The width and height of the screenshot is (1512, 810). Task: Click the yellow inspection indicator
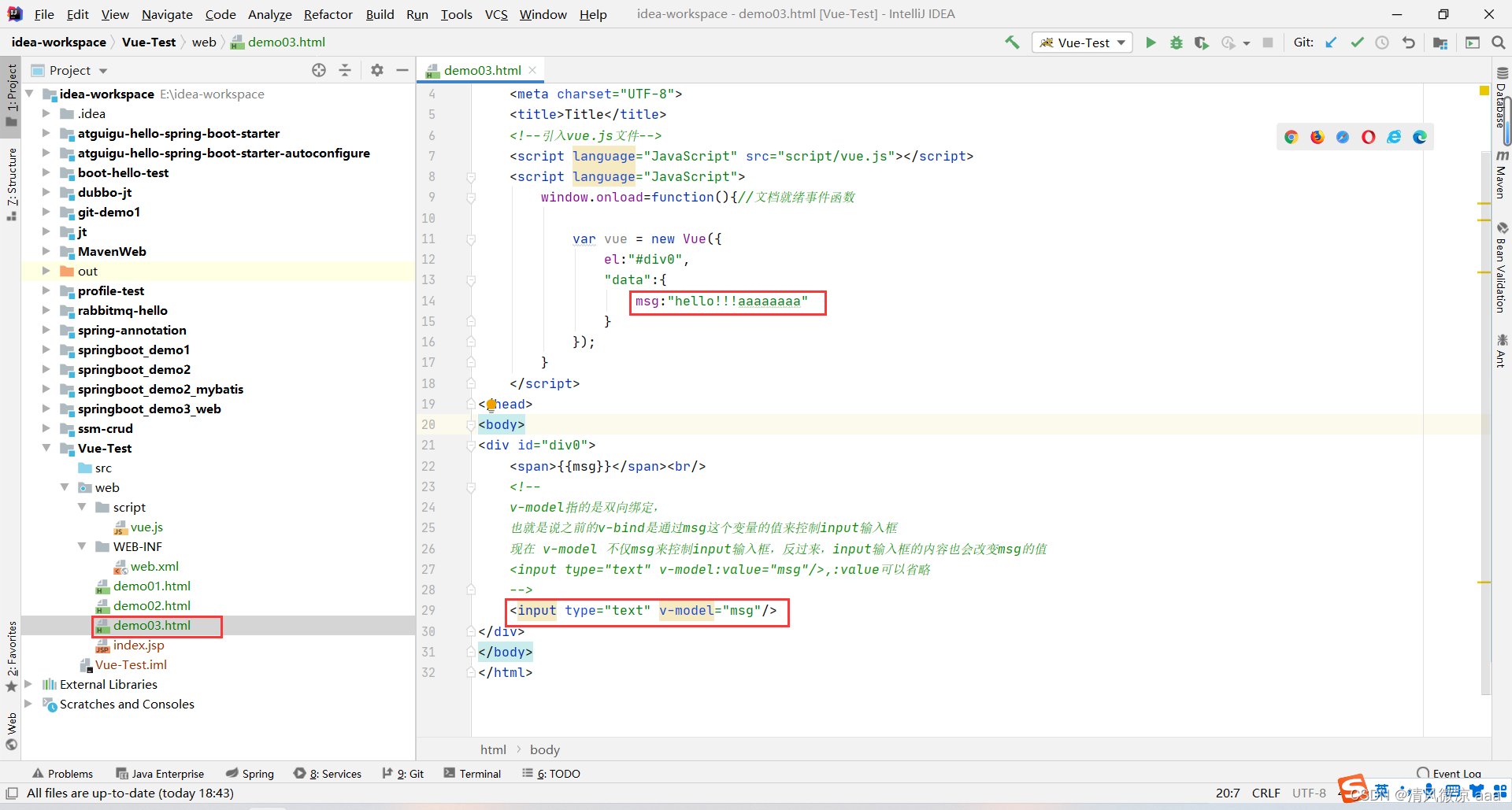pos(1484,91)
